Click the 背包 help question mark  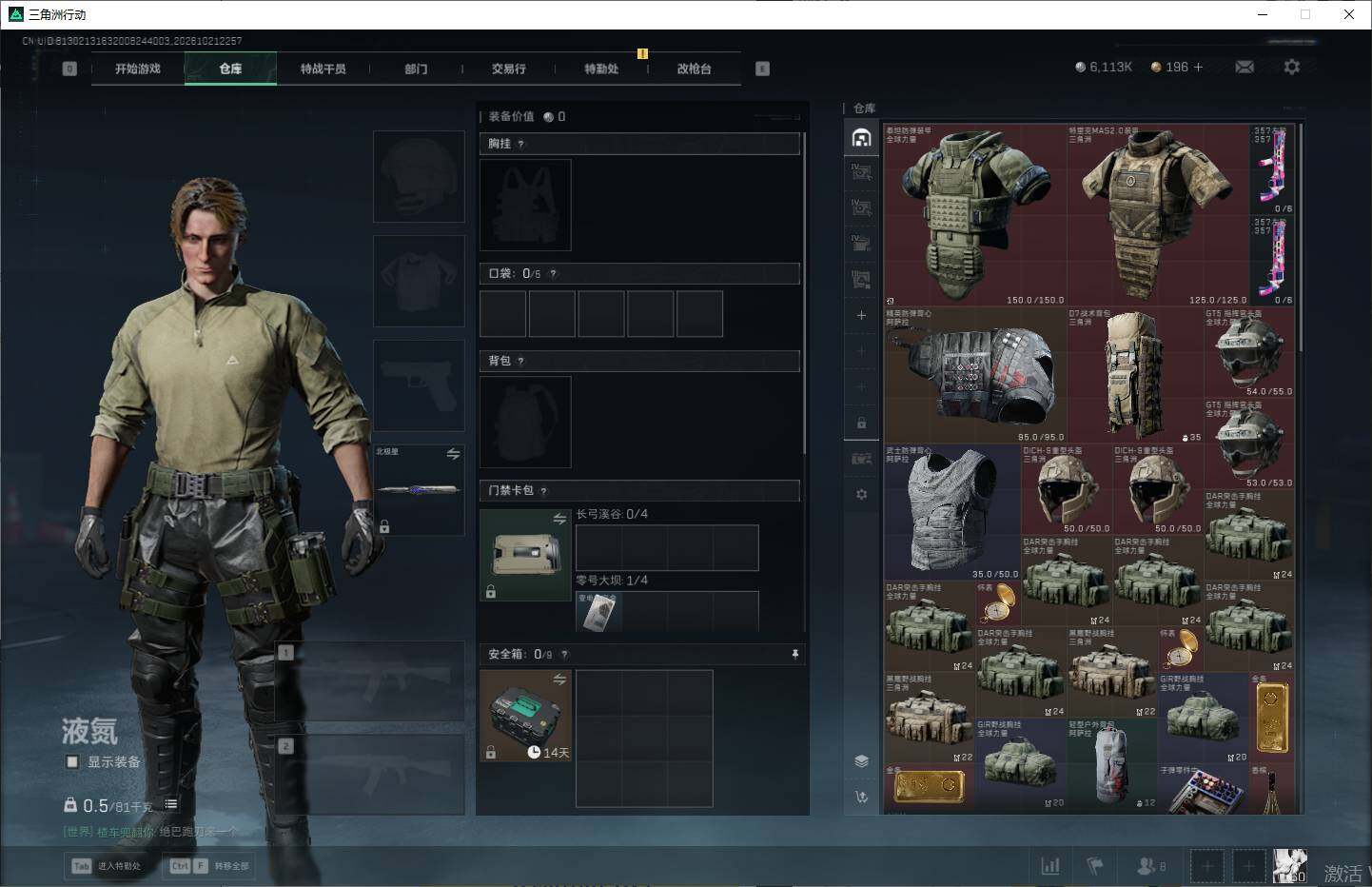pyautogui.click(x=520, y=362)
